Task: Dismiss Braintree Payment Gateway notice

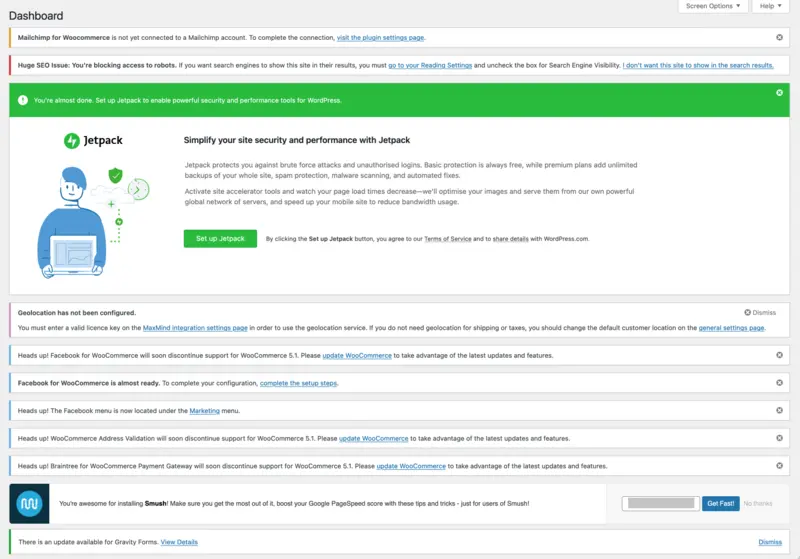Action: 779,465
